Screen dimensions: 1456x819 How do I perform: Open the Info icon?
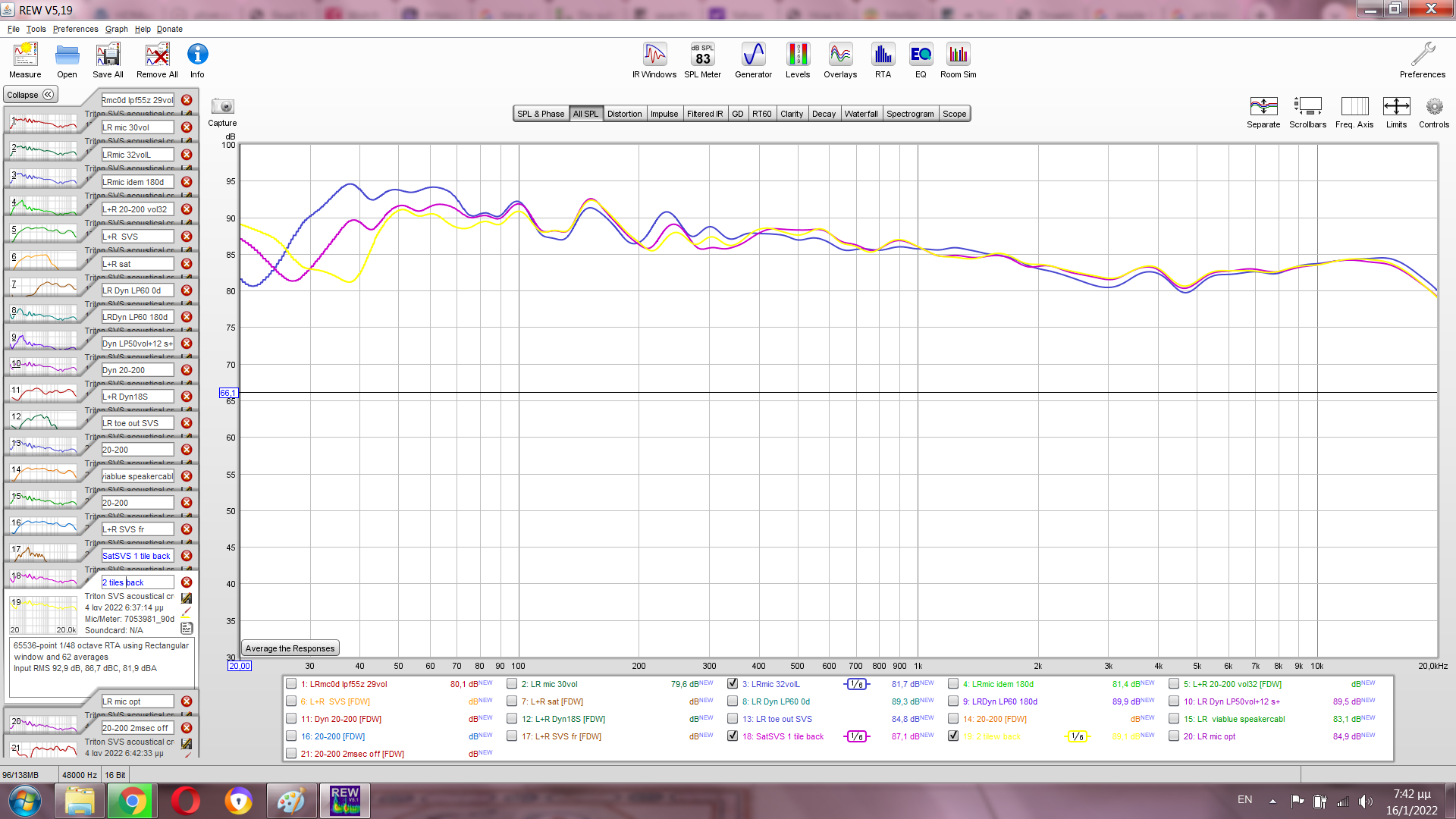(197, 60)
